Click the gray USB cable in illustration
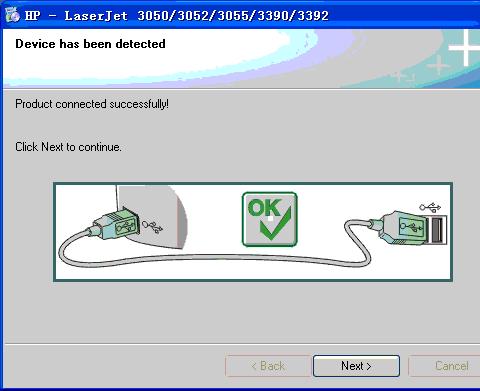This screenshot has width=480, height=391. tap(213, 258)
